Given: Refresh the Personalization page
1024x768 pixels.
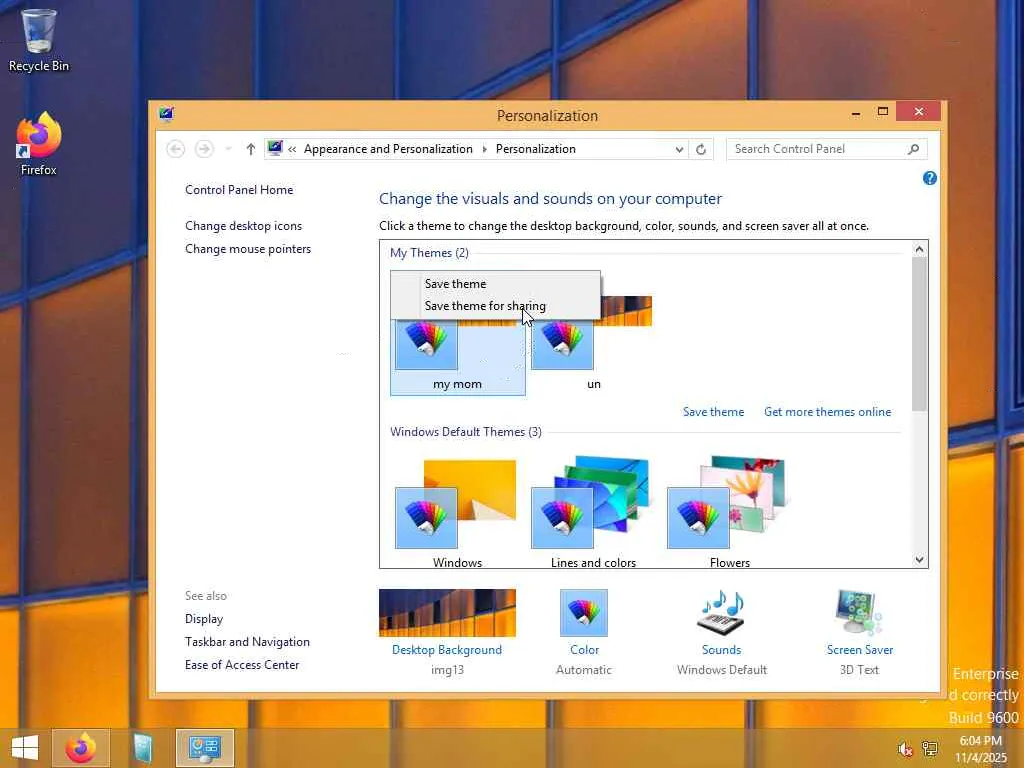Looking at the screenshot, I should 701,149.
